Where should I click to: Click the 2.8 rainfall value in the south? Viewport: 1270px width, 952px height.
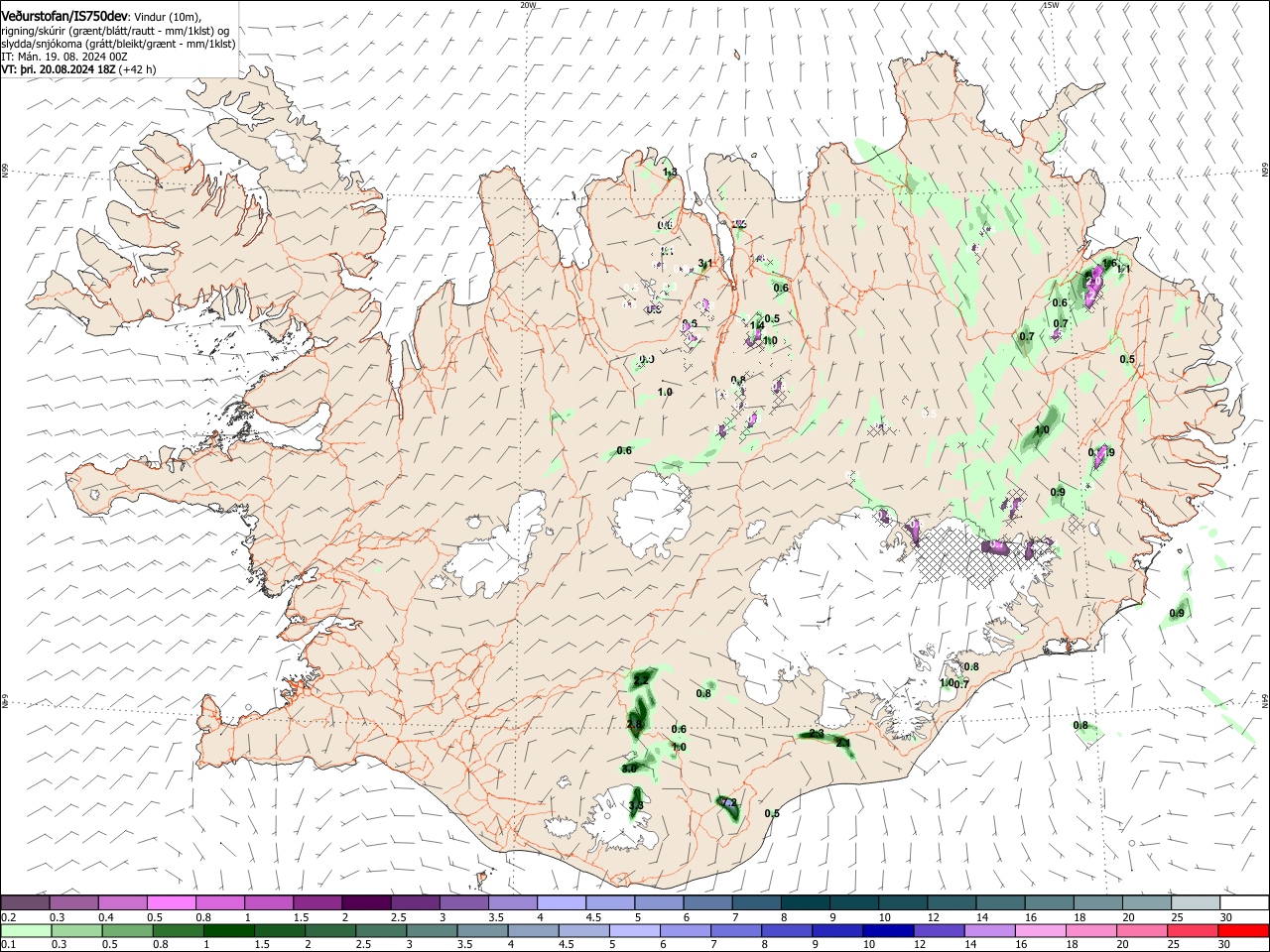click(x=635, y=725)
